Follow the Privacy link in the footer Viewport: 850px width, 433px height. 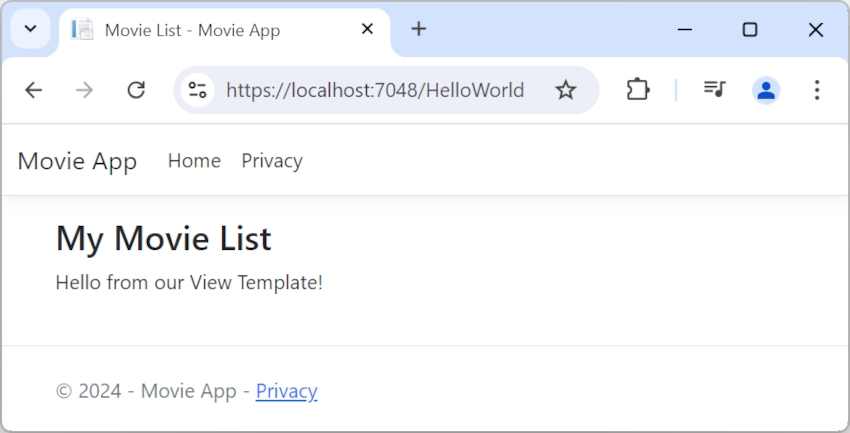click(287, 391)
